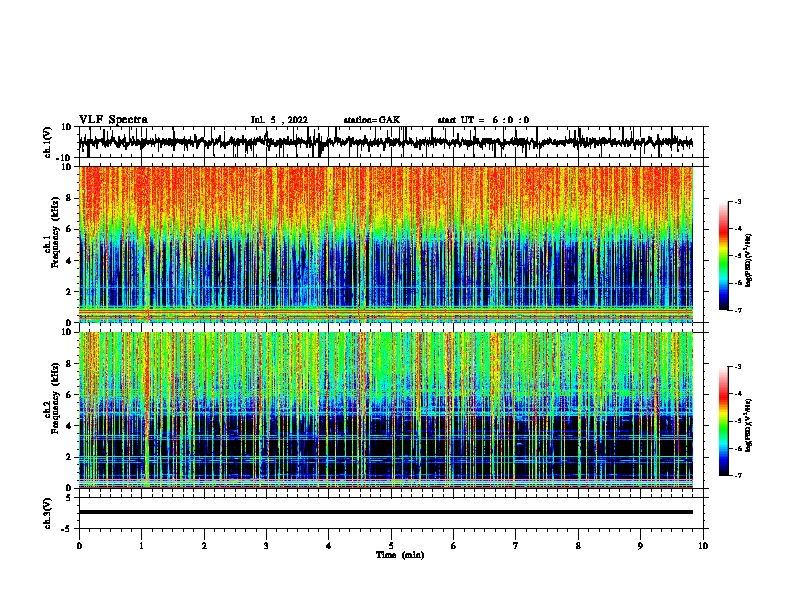Click the "5" tick on ch.3(V) axis
792x612 pixels.
pos(70,498)
